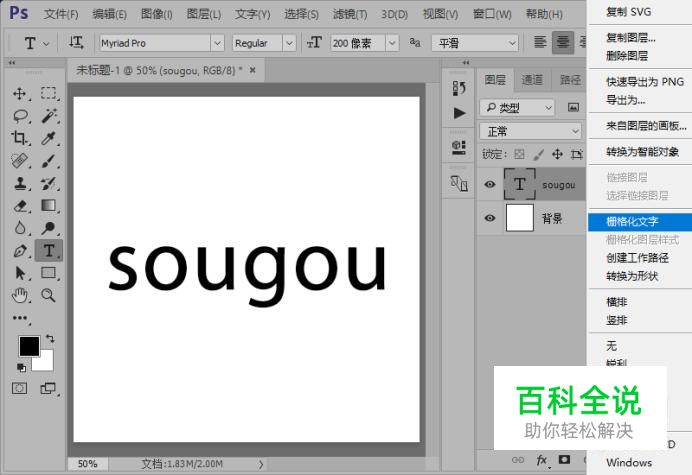
Task: Select the Zoom tool
Action: [49, 295]
